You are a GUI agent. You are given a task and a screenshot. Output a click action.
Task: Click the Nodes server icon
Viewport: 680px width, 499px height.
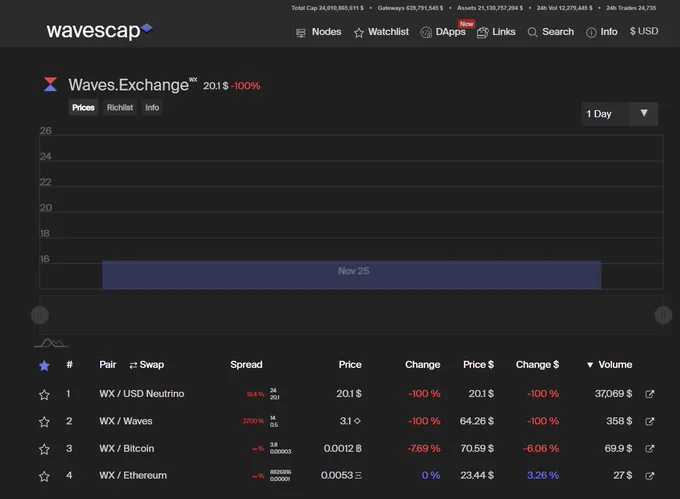pos(301,33)
